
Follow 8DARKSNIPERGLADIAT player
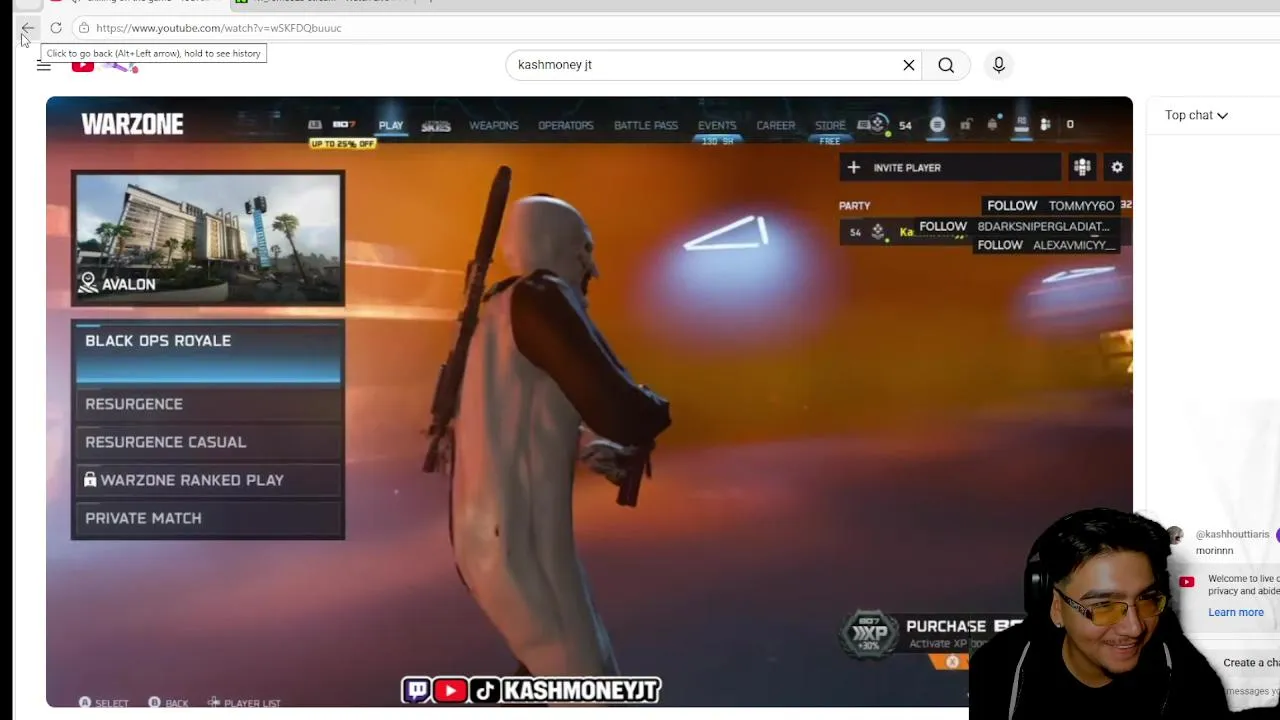tap(1013, 227)
